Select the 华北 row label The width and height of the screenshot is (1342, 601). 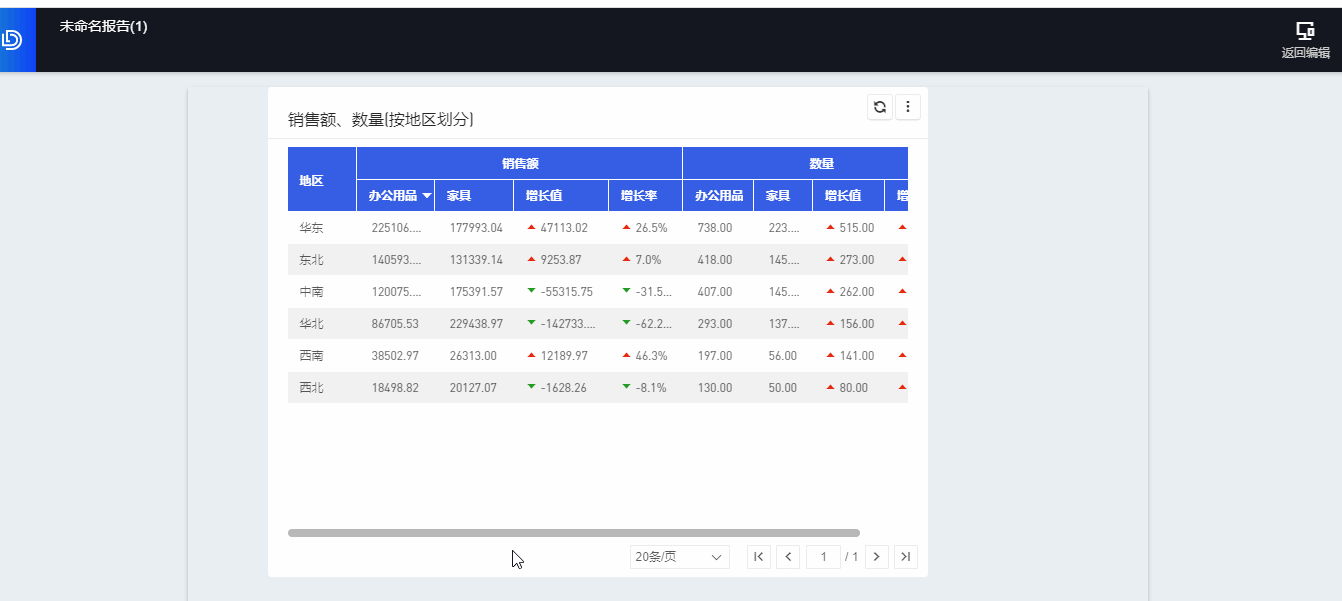pos(311,324)
